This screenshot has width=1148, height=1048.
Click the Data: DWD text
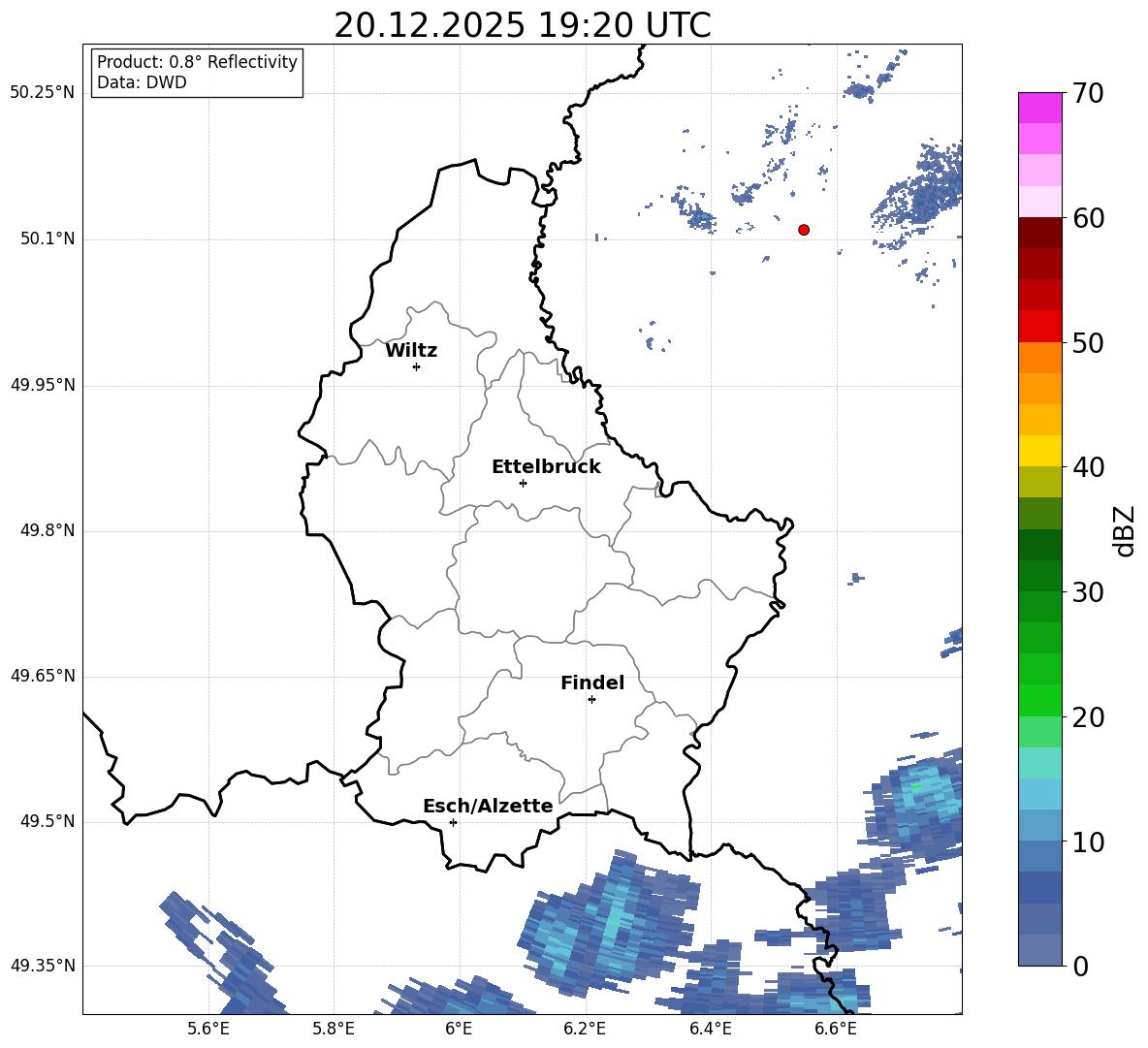(x=142, y=82)
